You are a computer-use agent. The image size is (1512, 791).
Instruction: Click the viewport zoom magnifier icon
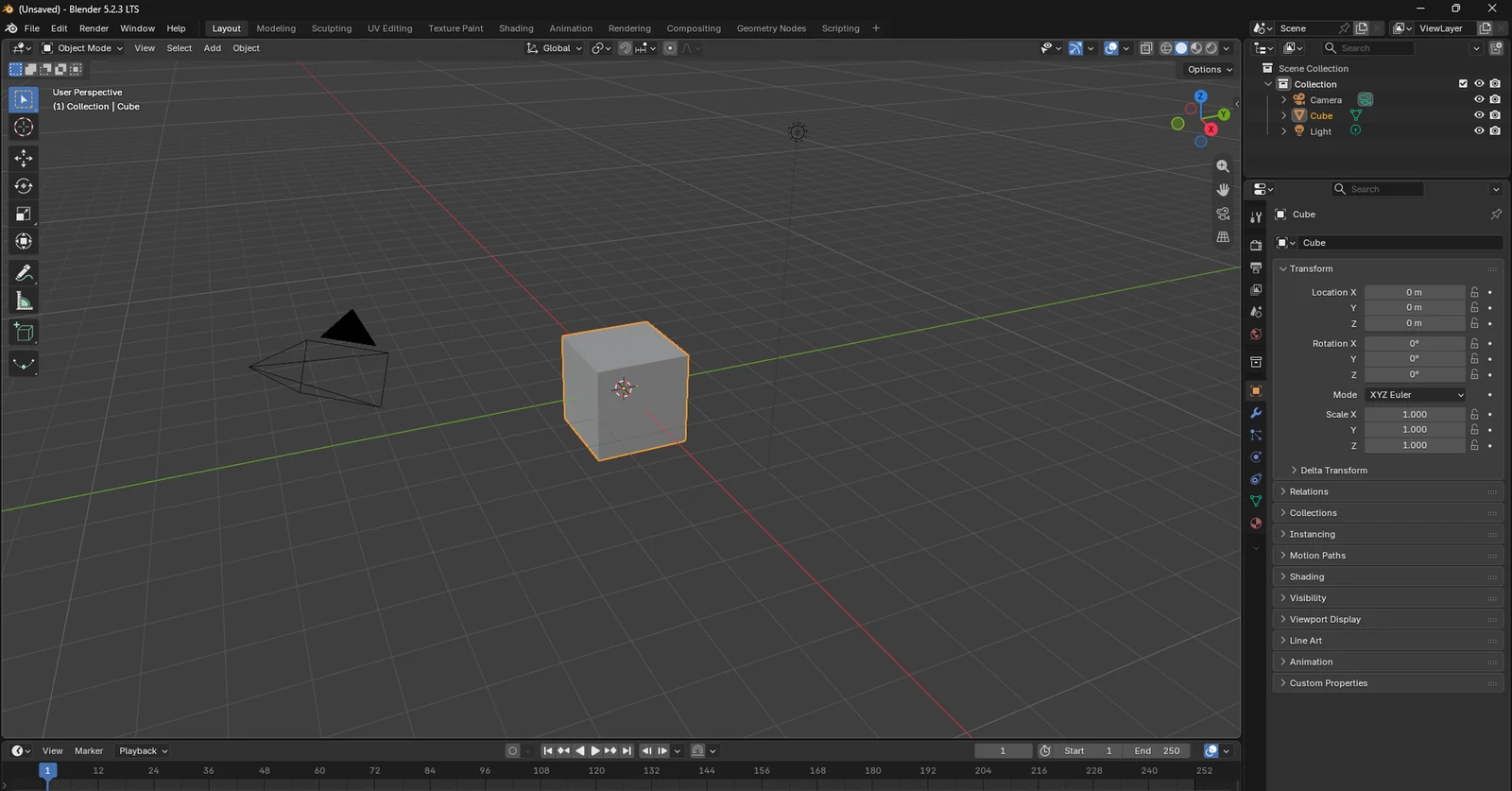[x=1223, y=166]
